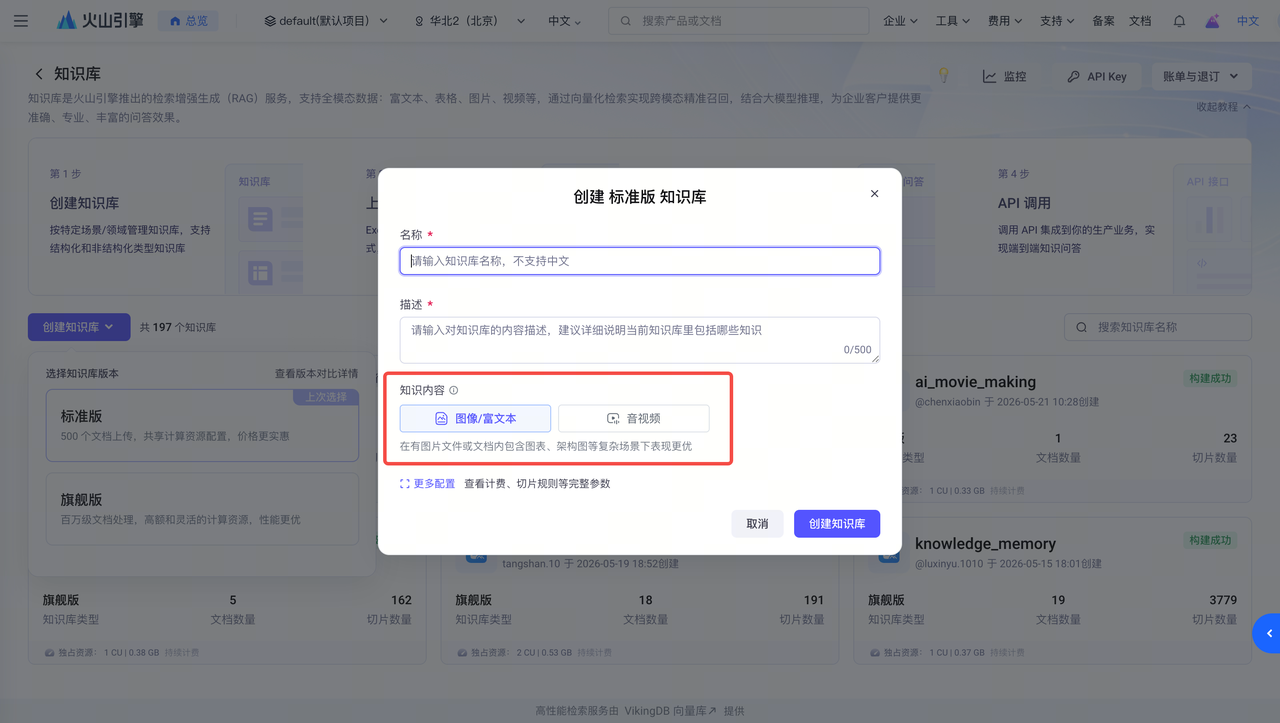Switch language via the top-right 中文 link
Viewport: 1280px width, 723px height.
coord(1248,21)
